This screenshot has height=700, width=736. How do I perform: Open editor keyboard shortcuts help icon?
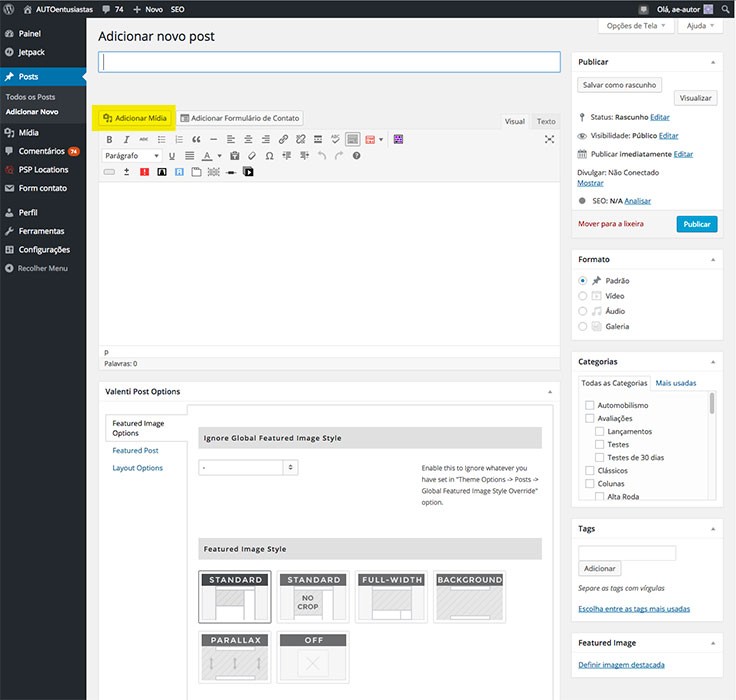[356, 156]
